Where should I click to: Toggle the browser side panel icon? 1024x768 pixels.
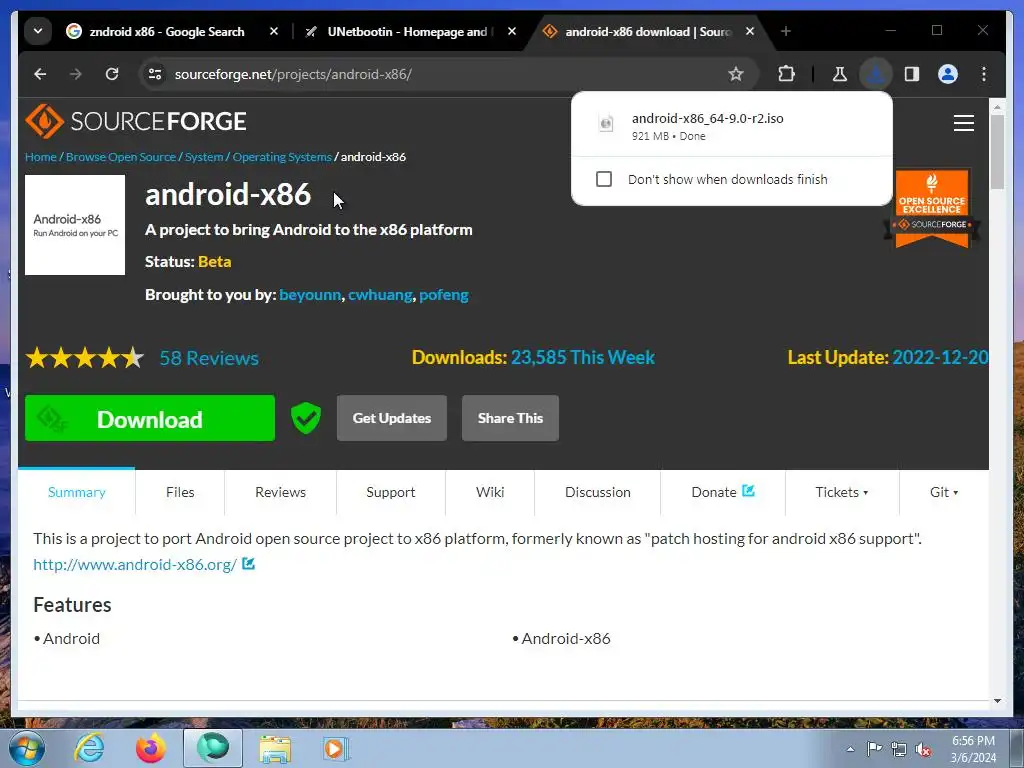pyautogui.click(x=912, y=74)
